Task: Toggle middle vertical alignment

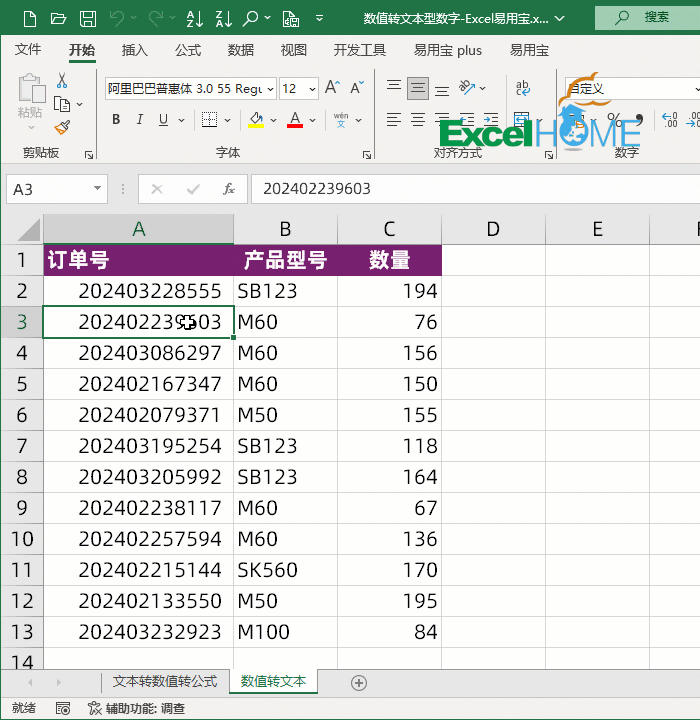Action: pyautogui.click(x=418, y=88)
